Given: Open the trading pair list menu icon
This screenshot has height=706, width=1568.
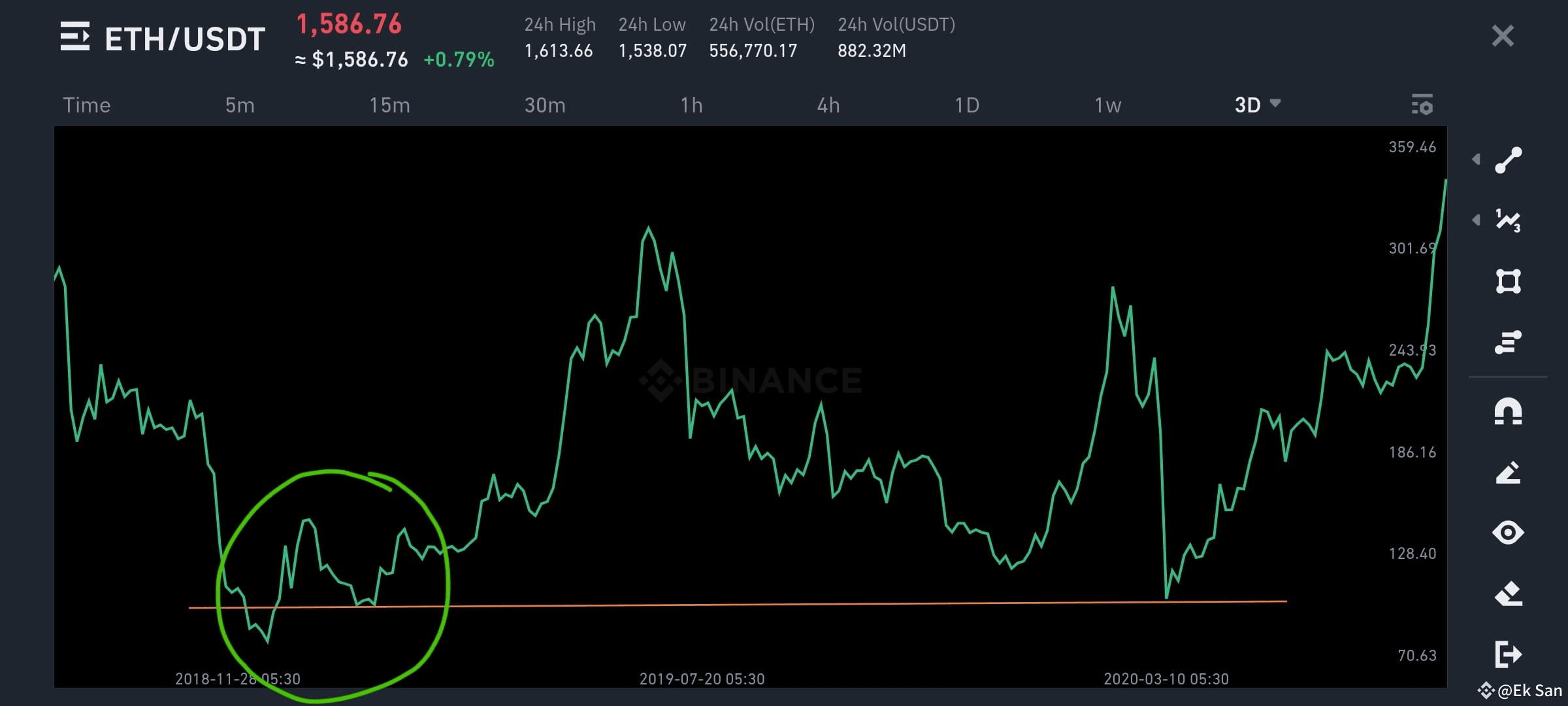Looking at the screenshot, I should [74, 36].
